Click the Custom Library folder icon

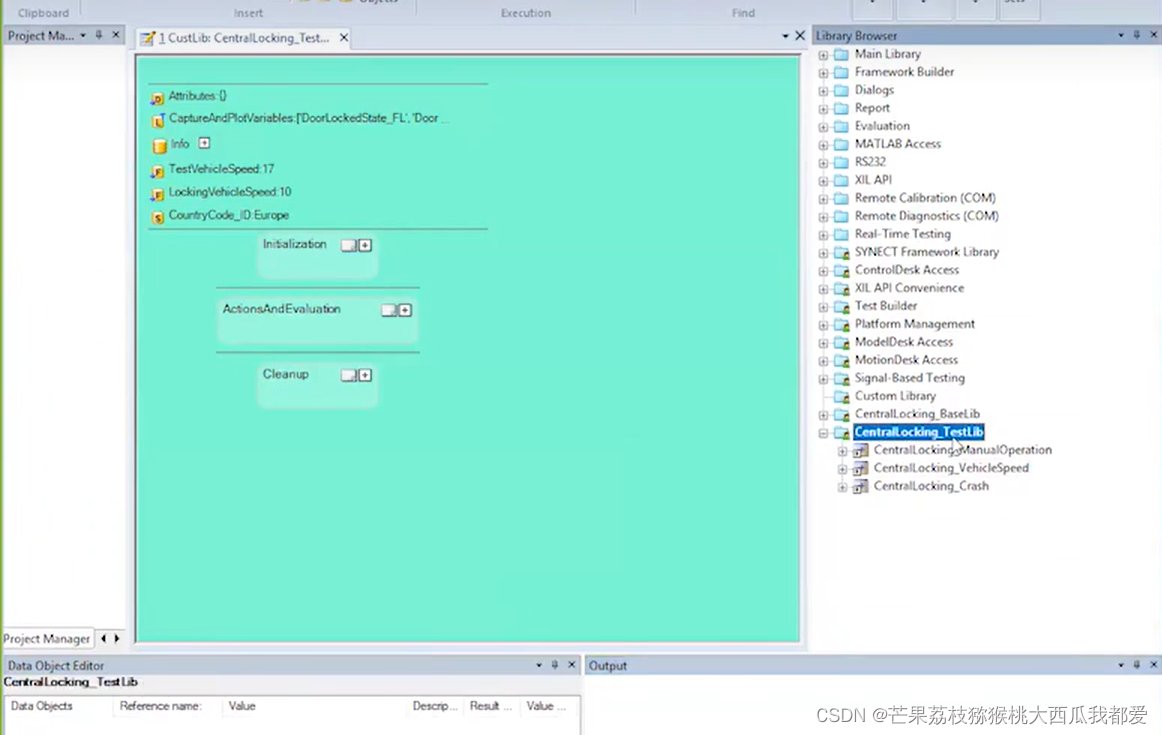click(x=841, y=396)
